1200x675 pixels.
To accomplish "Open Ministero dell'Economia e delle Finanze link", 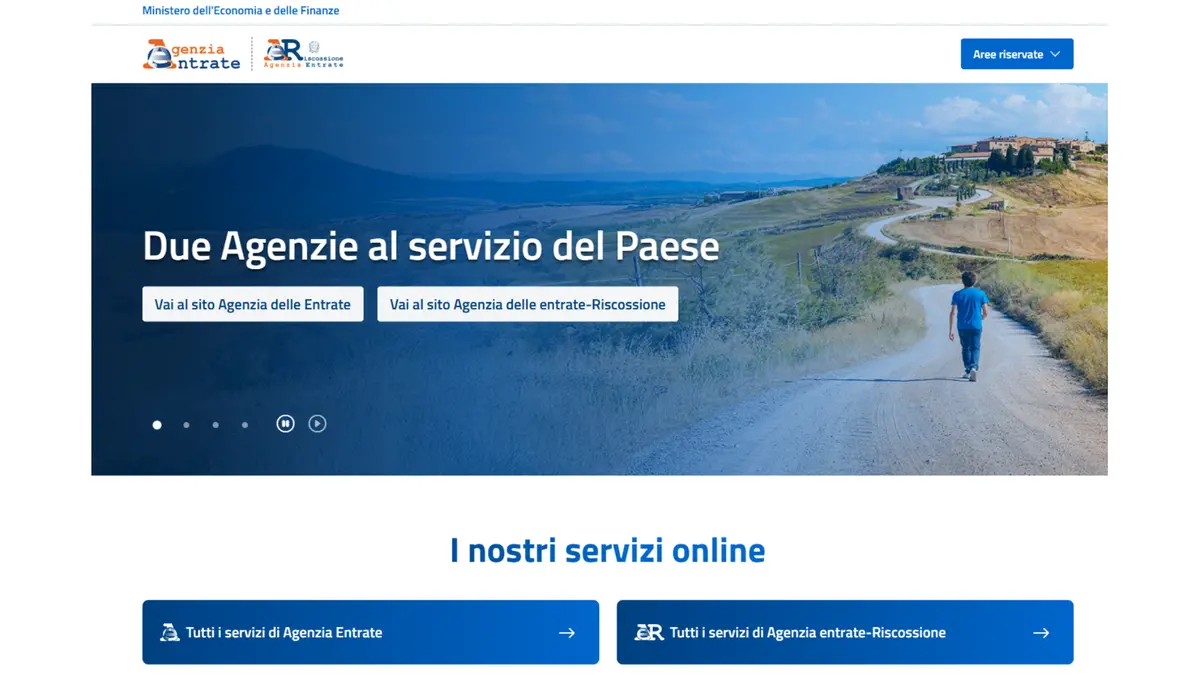I will tap(240, 11).
